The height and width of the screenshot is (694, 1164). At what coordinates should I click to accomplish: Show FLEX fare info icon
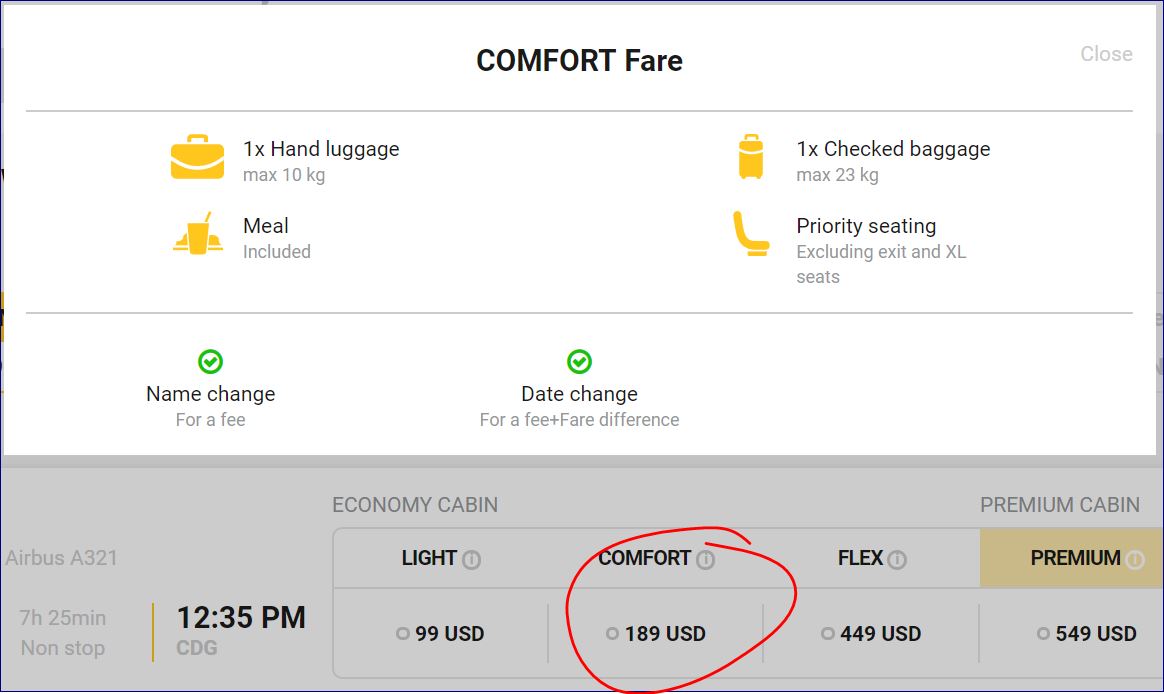click(897, 560)
